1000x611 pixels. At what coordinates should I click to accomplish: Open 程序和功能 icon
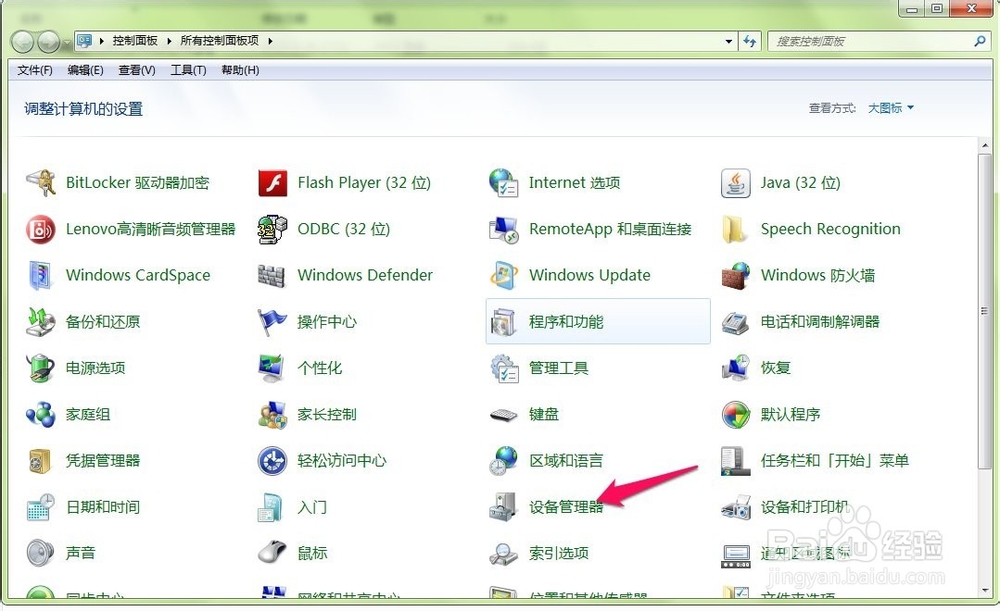[504, 322]
